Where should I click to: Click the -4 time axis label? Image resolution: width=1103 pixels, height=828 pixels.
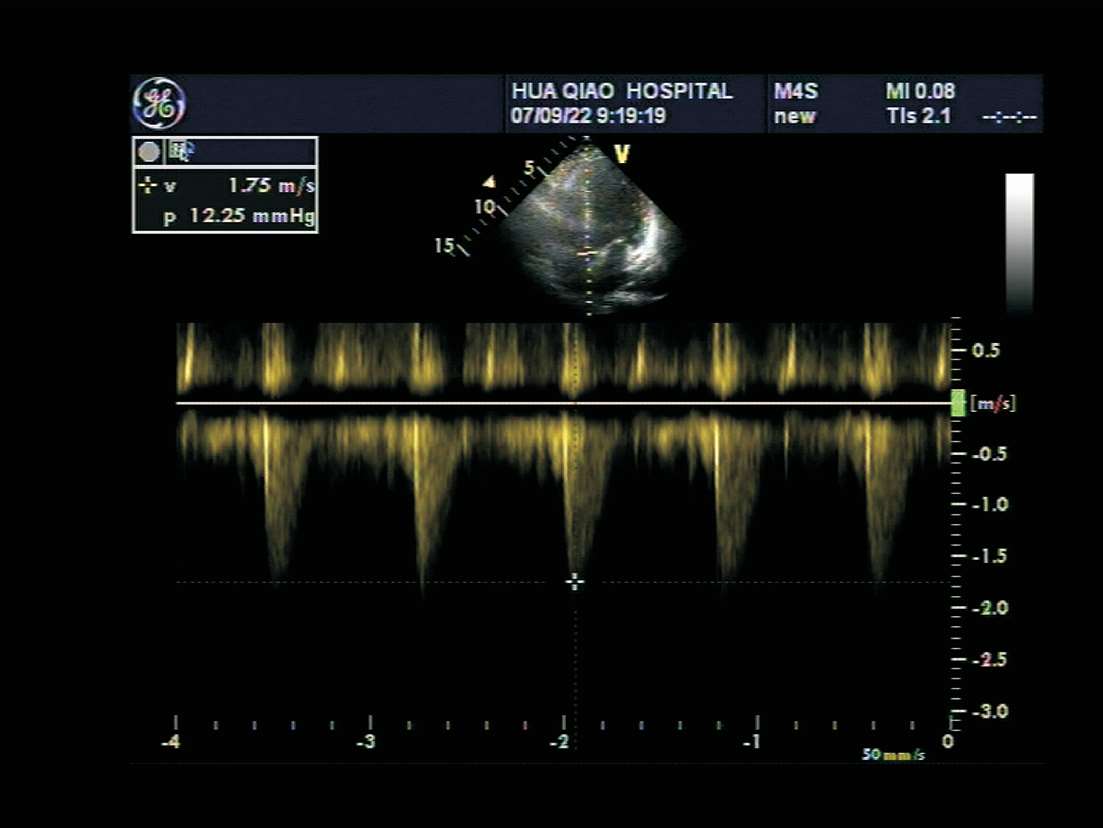[170, 742]
